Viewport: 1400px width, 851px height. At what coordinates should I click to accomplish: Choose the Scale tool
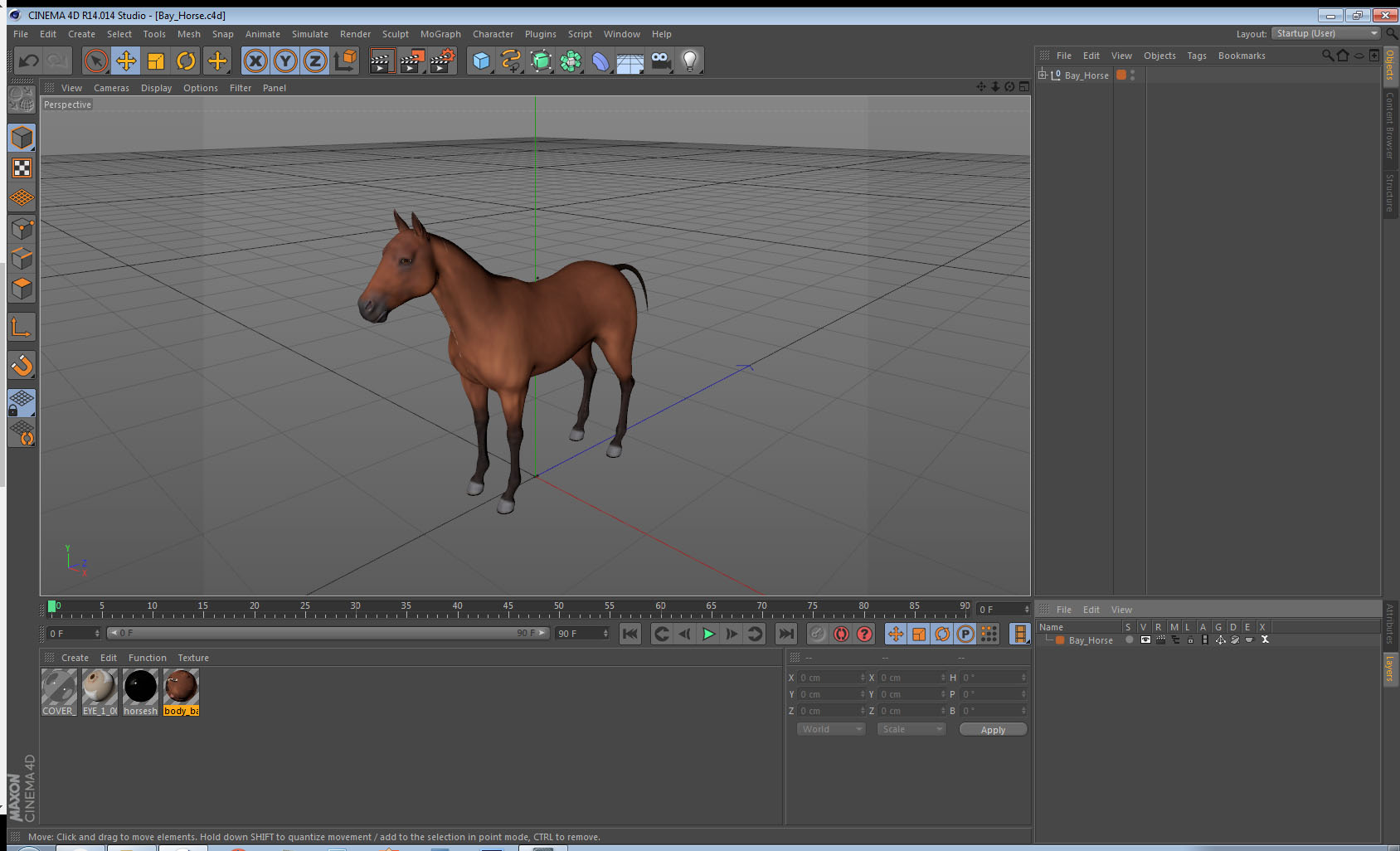(x=156, y=61)
